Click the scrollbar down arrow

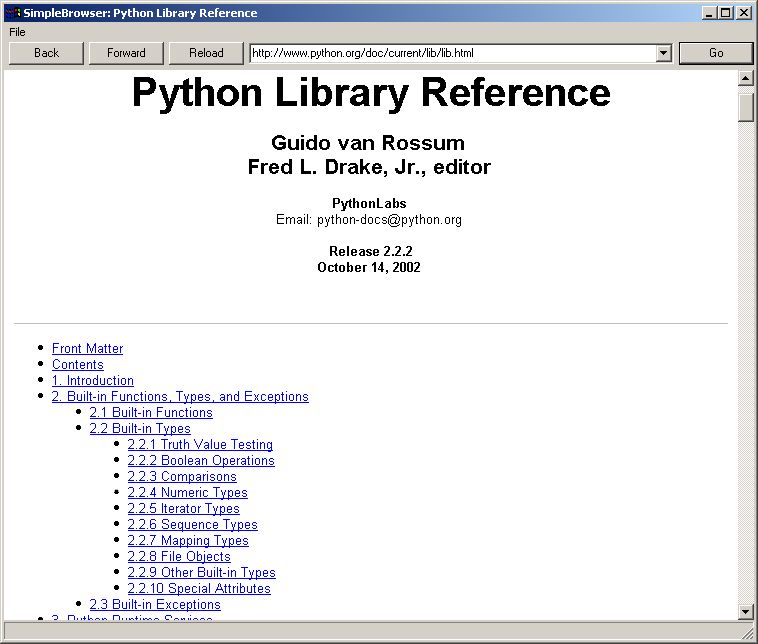coord(745,611)
